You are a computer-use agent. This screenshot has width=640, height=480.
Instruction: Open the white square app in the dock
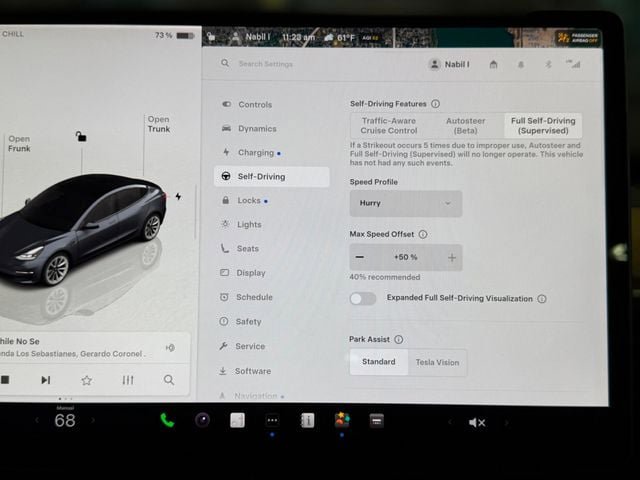(x=238, y=420)
